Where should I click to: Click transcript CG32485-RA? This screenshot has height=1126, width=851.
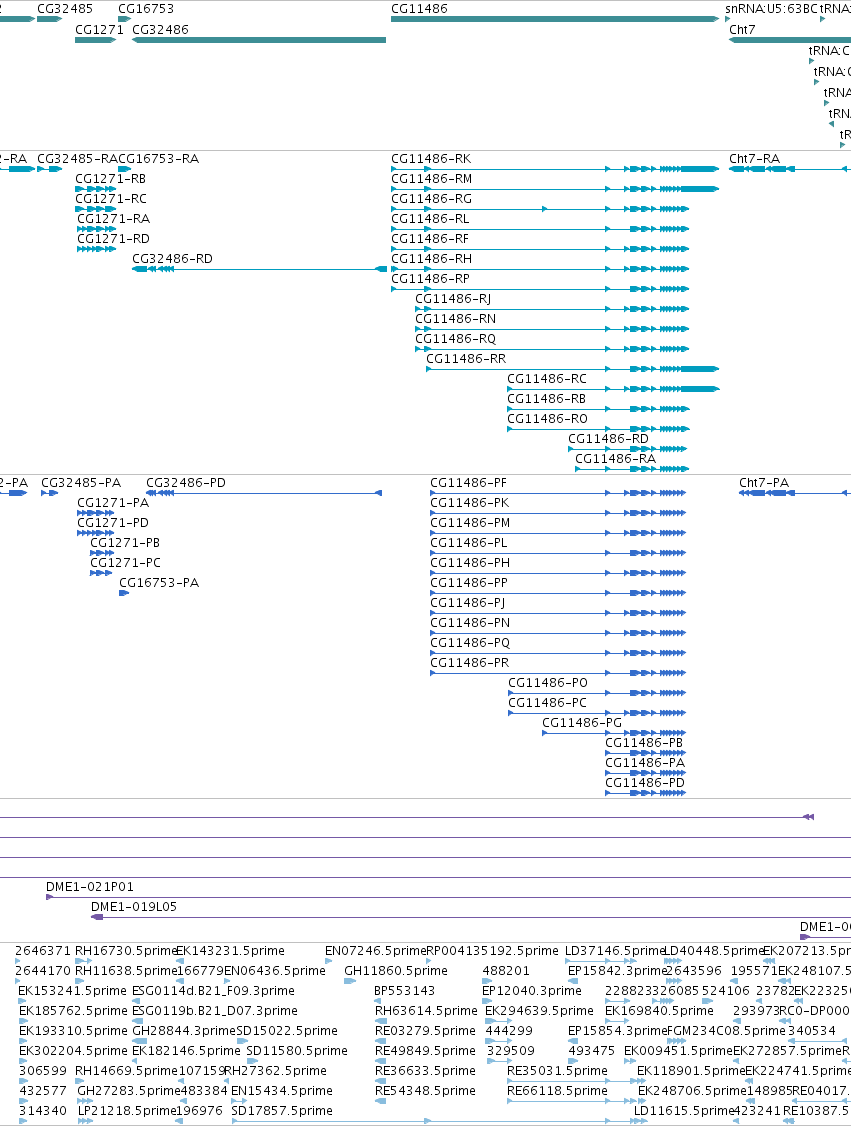pyautogui.click(x=78, y=159)
